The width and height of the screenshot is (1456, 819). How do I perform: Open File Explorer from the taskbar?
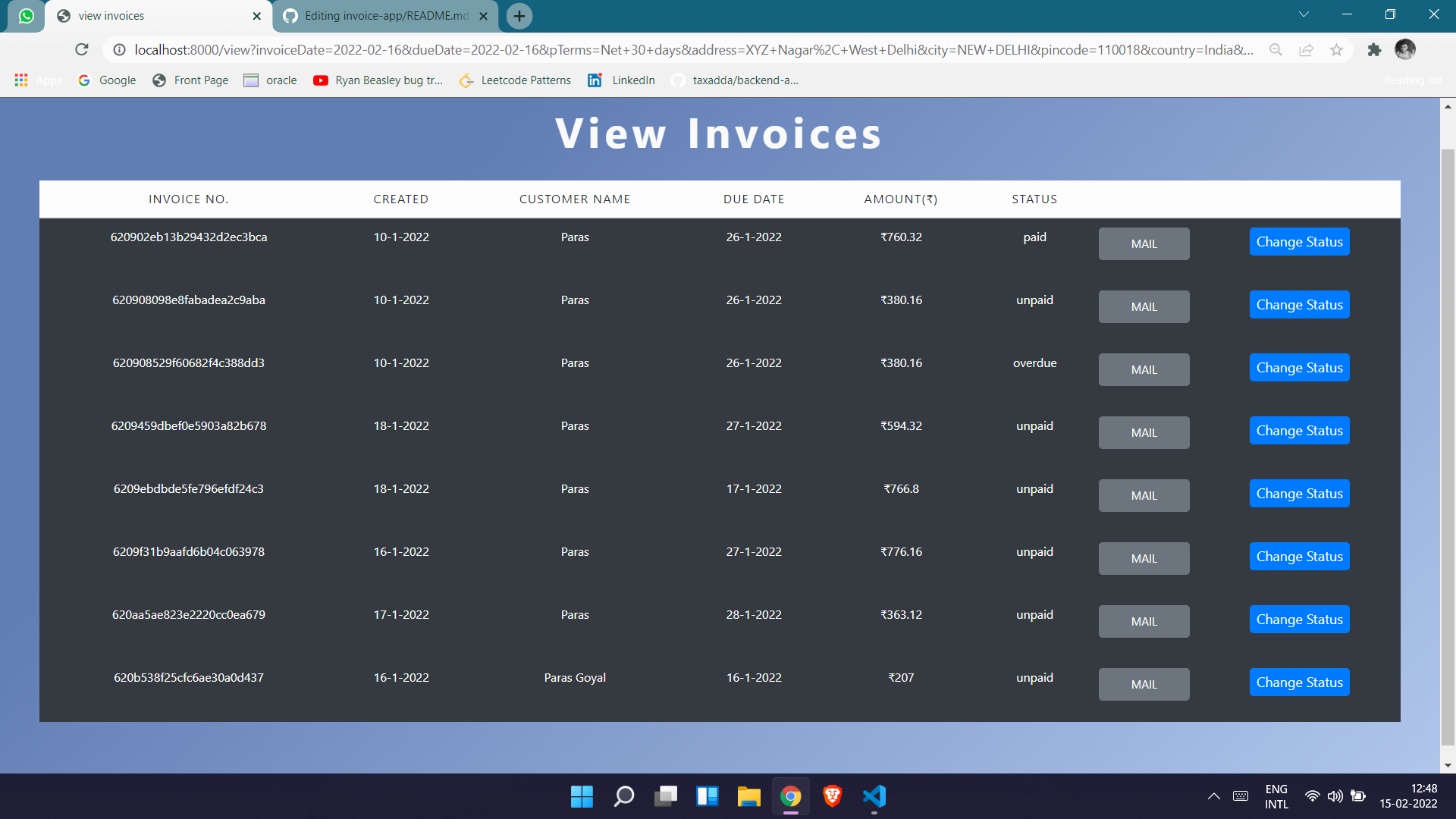pyautogui.click(x=748, y=796)
